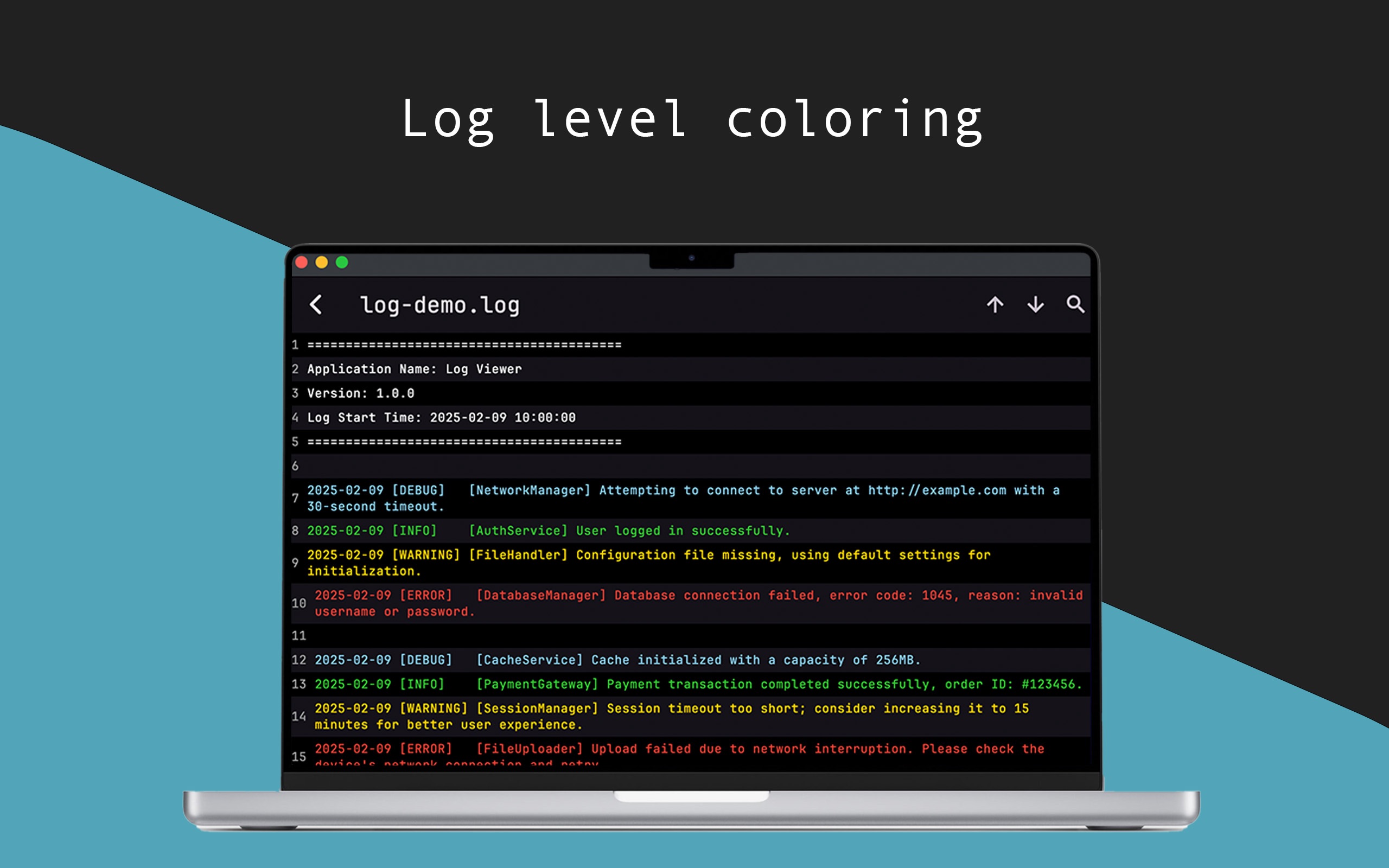The width and height of the screenshot is (1389, 868).
Task: Select the CacheService DEBUG log line
Action: (691, 660)
